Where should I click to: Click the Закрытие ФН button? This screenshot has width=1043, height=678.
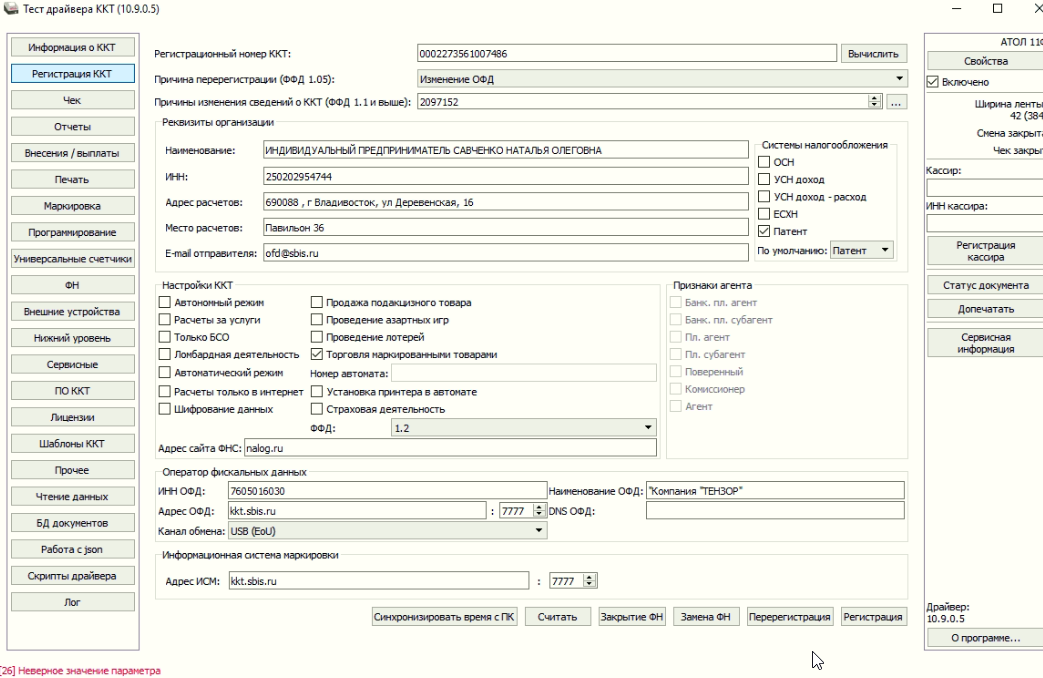[x=631, y=617]
